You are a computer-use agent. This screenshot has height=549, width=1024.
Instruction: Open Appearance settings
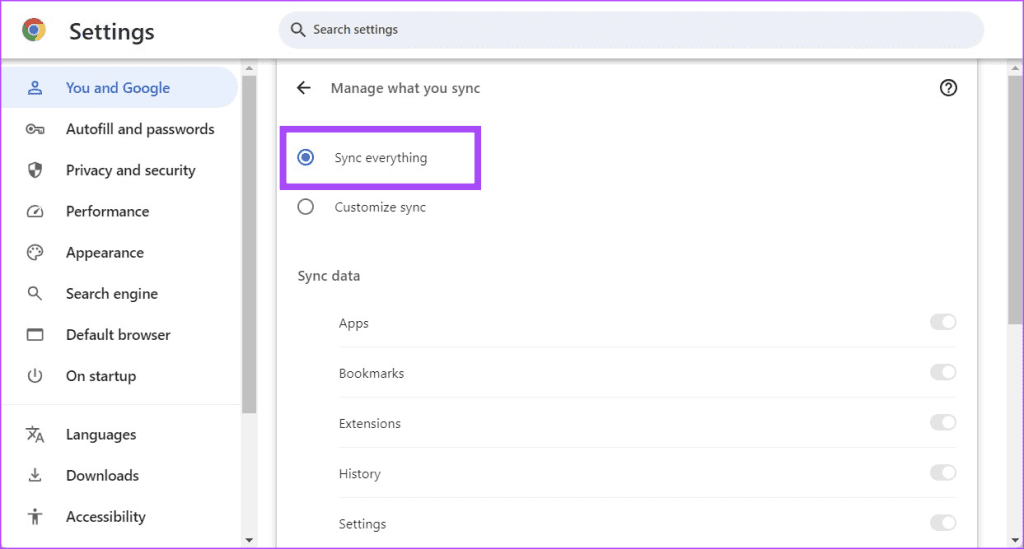pyautogui.click(x=121, y=252)
